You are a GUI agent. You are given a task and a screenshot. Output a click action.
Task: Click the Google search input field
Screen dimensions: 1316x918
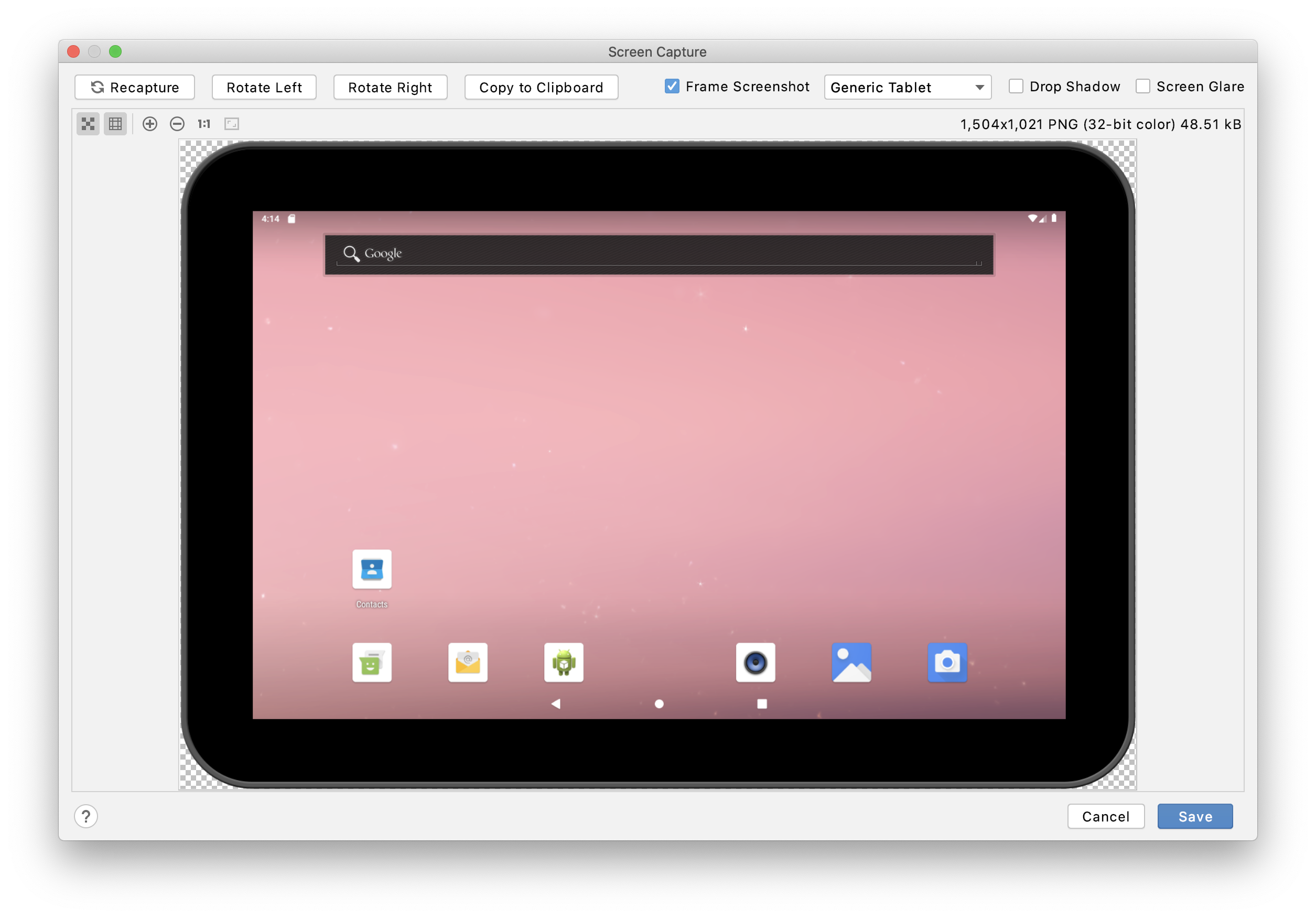click(660, 253)
